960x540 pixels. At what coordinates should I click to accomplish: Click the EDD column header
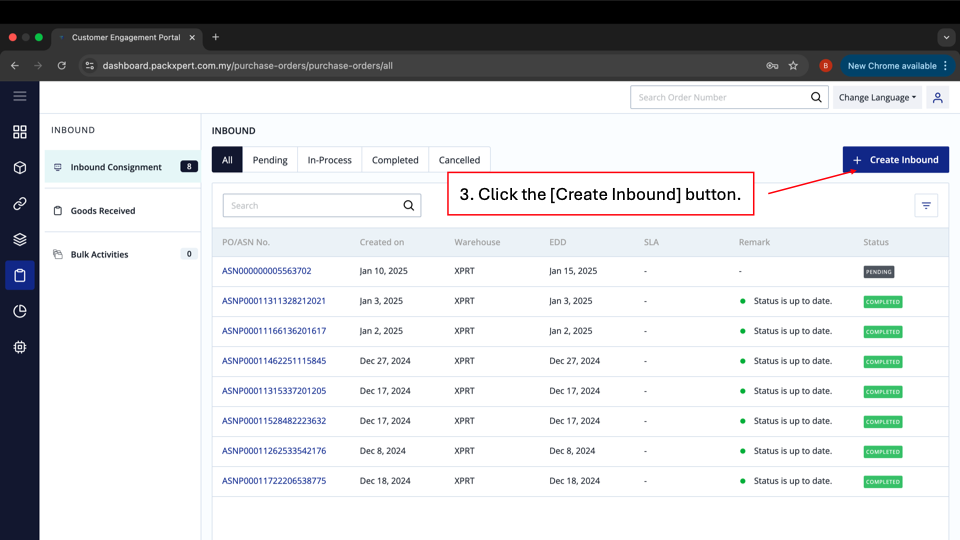[x=557, y=242]
